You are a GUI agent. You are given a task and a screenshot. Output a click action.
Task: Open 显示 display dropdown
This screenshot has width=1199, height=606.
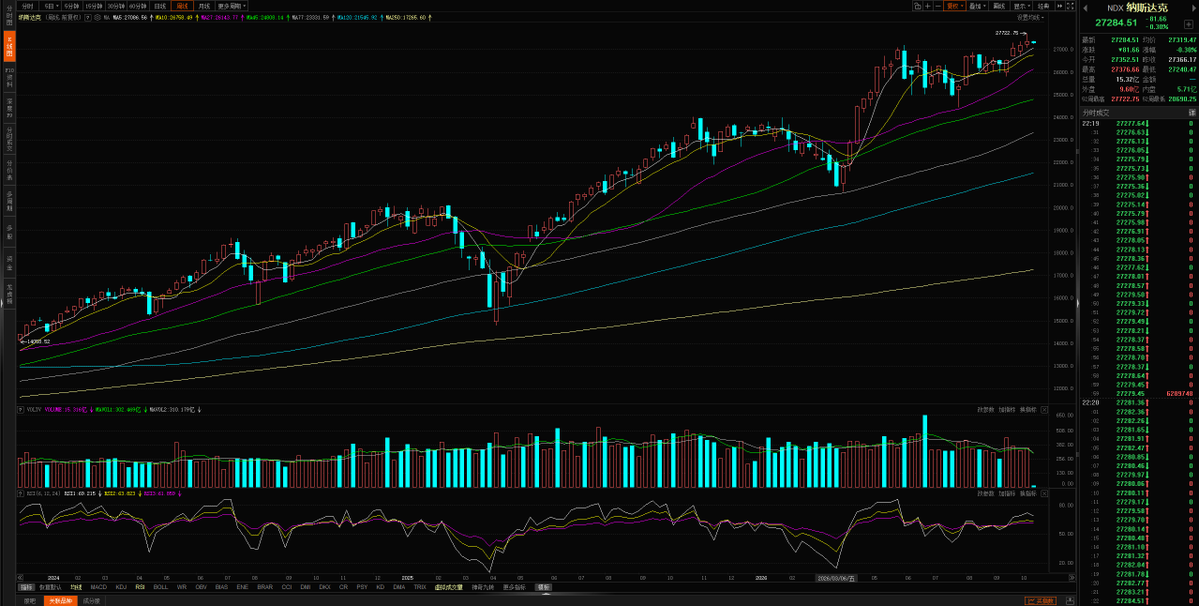point(1022,6)
